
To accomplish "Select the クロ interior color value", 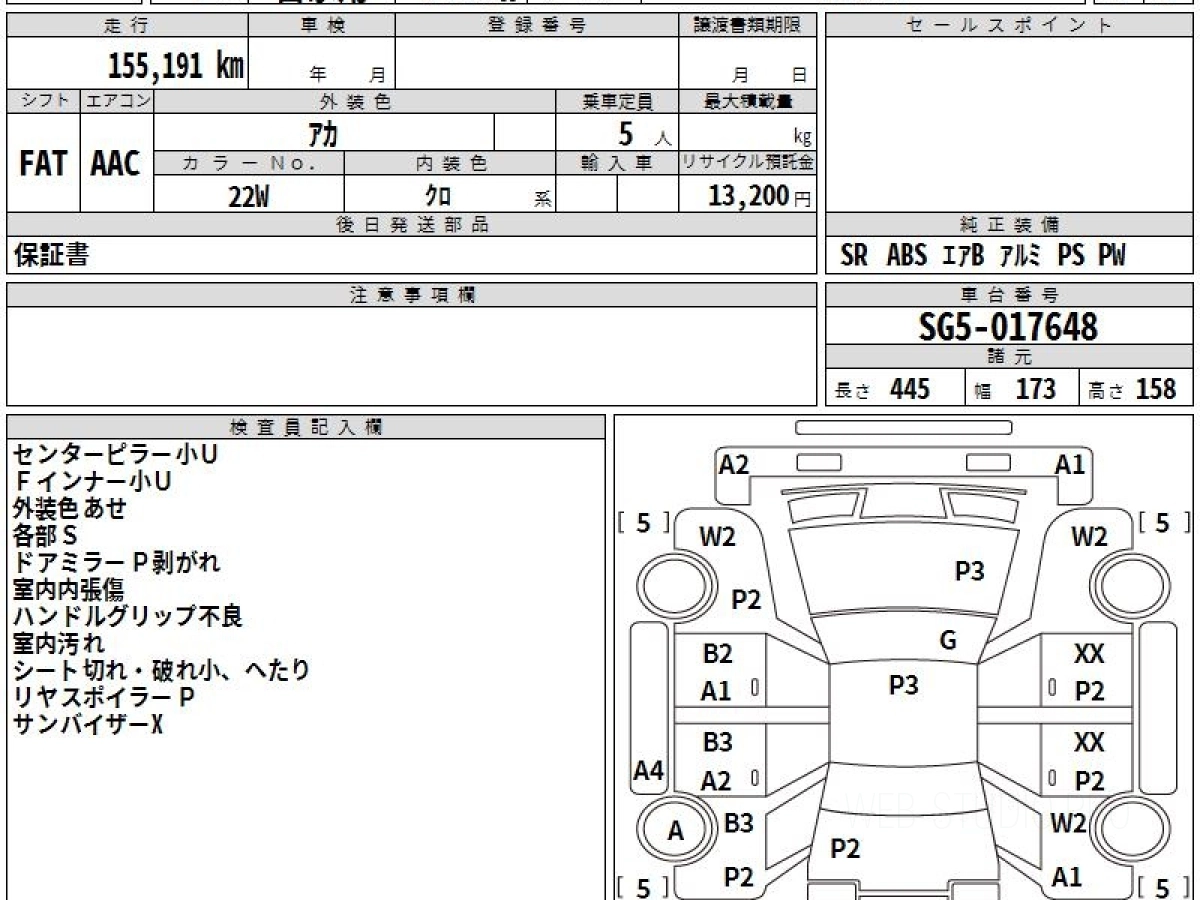I will click(x=438, y=196).
